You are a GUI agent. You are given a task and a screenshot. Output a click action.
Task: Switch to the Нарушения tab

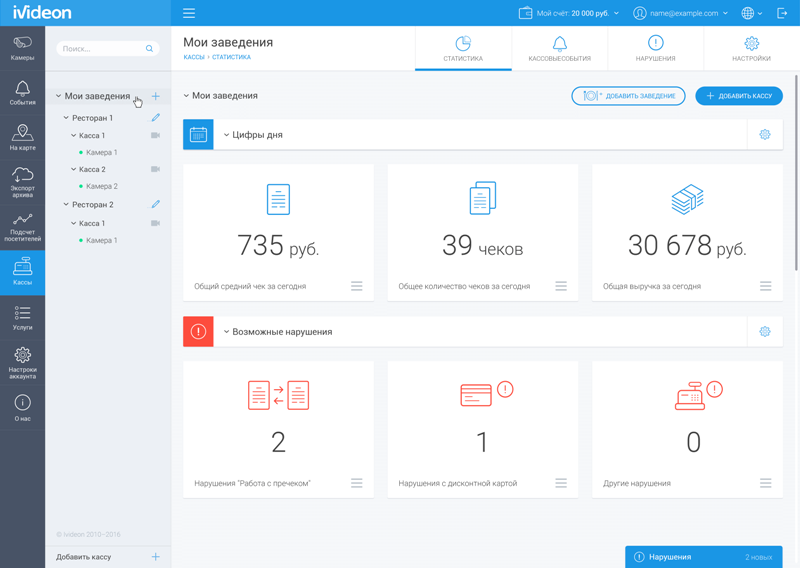tap(655, 48)
